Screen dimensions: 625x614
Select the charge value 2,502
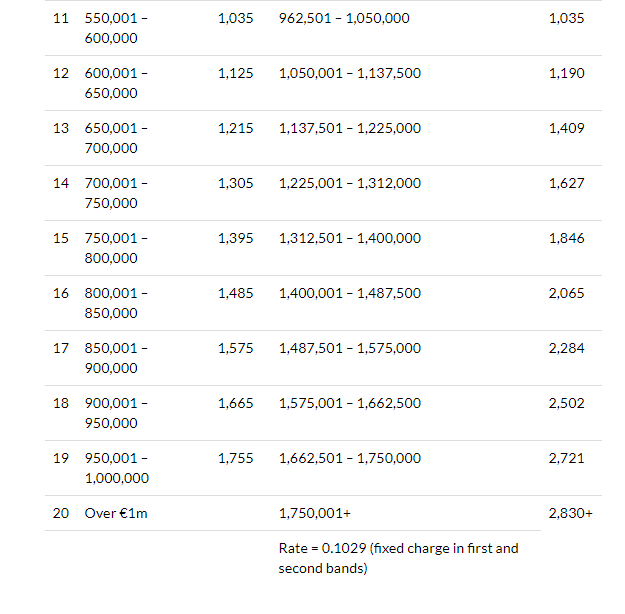tap(567, 403)
